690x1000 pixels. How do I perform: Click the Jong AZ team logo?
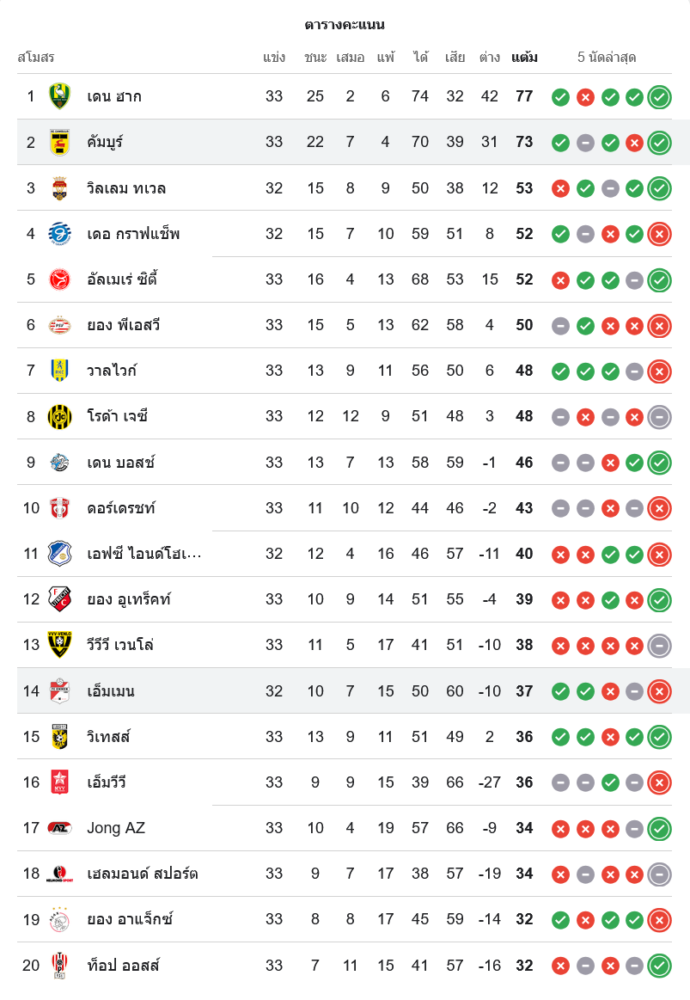point(60,828)
